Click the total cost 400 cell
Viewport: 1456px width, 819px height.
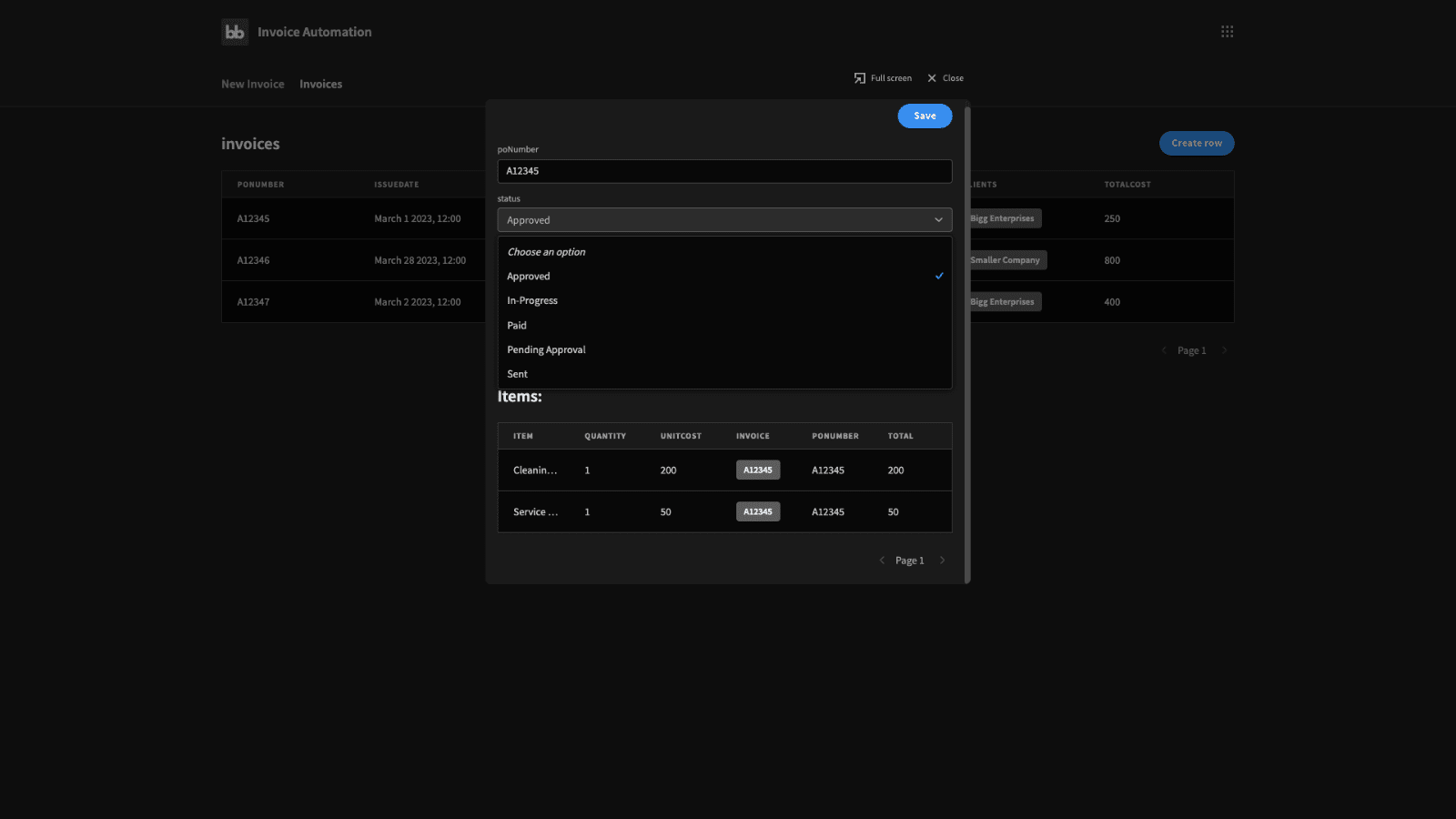point(1112,302)
